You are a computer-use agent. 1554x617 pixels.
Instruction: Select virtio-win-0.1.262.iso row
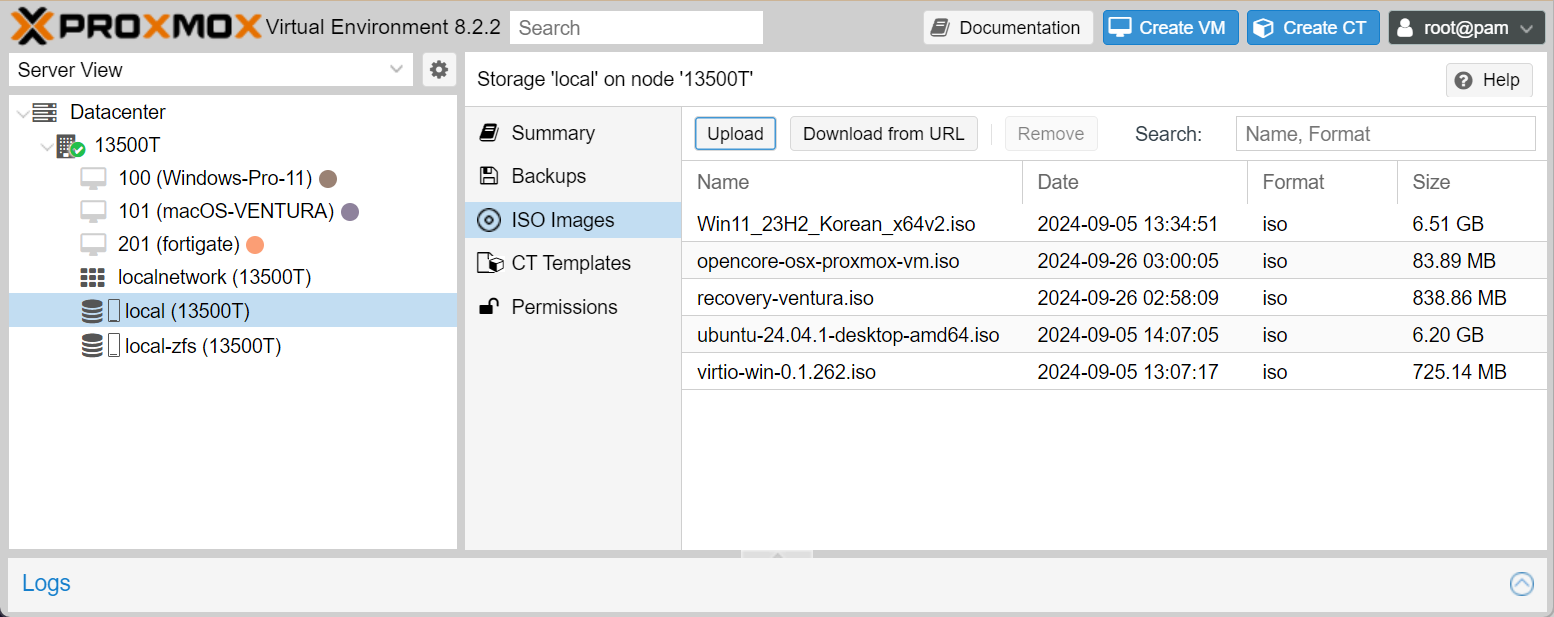tap(1114, 372)
